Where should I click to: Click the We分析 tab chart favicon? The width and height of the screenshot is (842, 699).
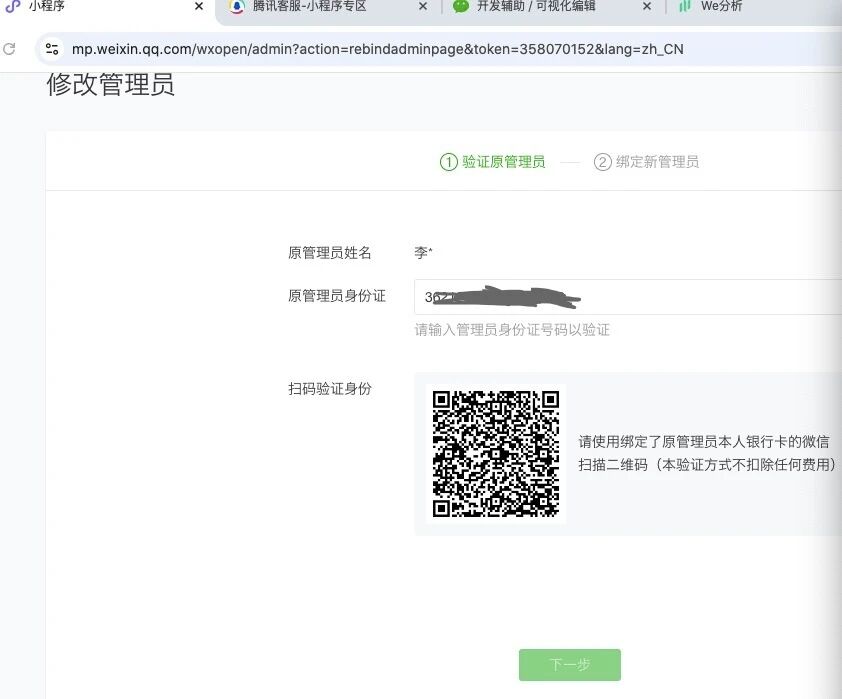pyautogui.click(x=684, y=6)
